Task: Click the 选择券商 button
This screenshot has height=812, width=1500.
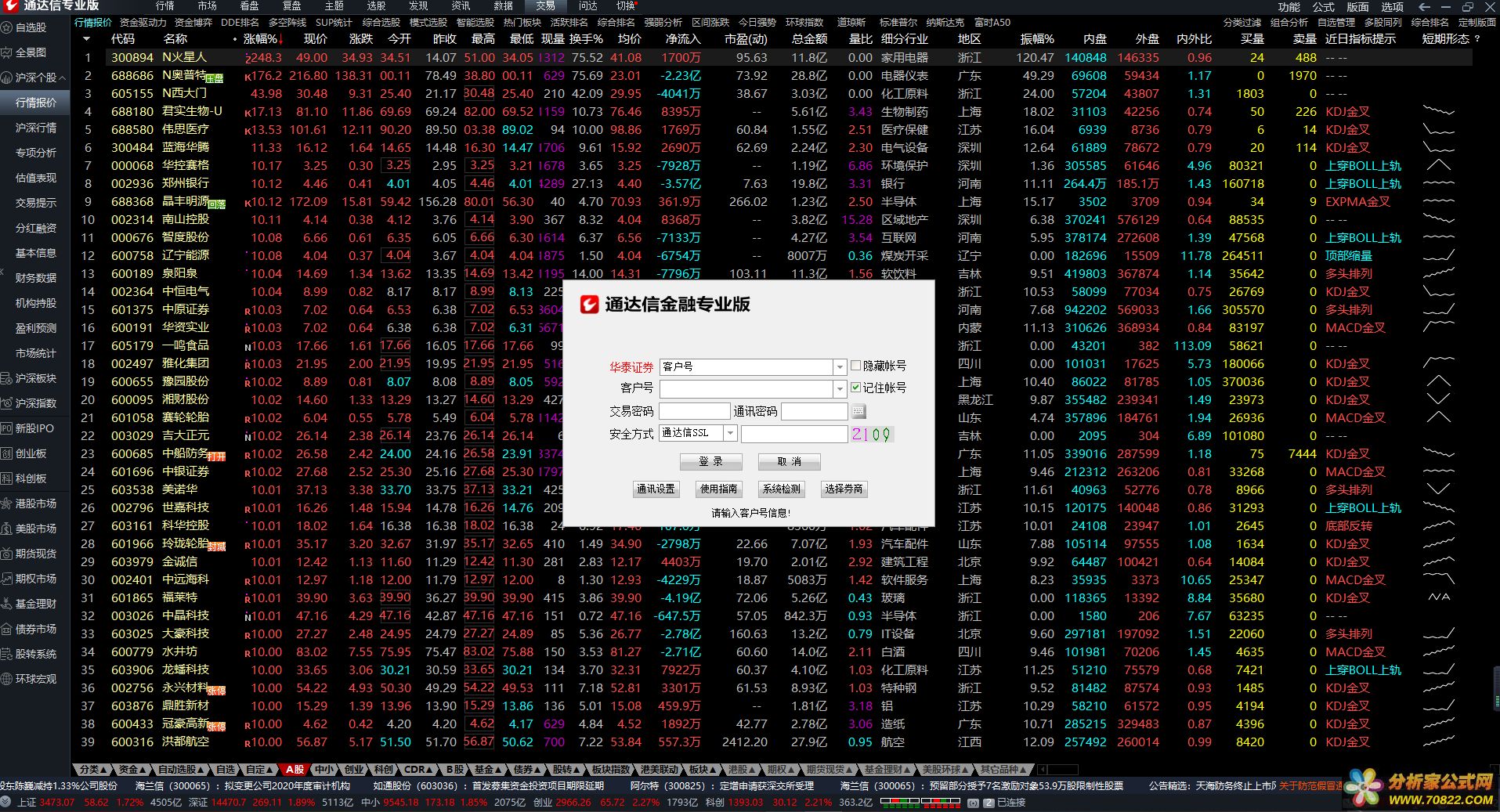Action: point(844,489)
